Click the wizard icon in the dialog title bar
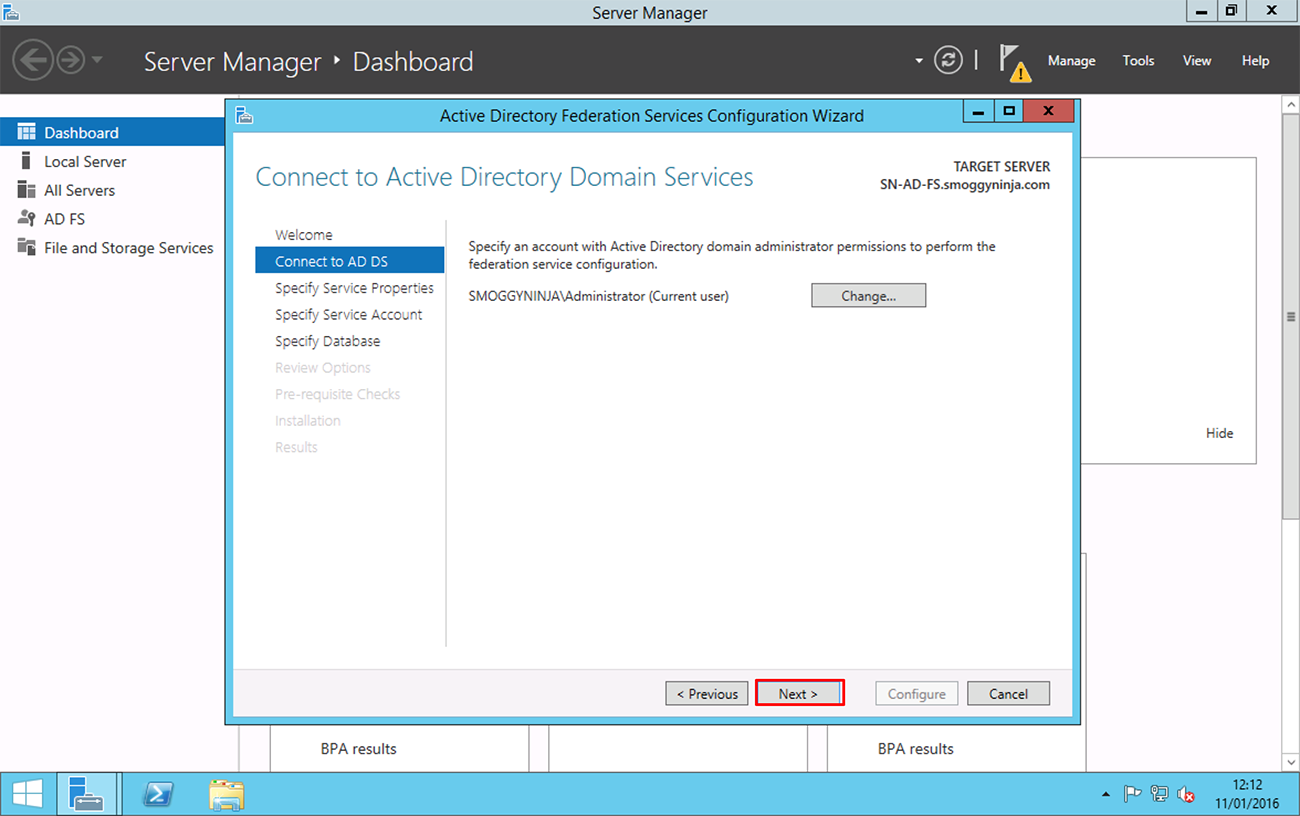1300x816 pixels. tap(243, 115)
